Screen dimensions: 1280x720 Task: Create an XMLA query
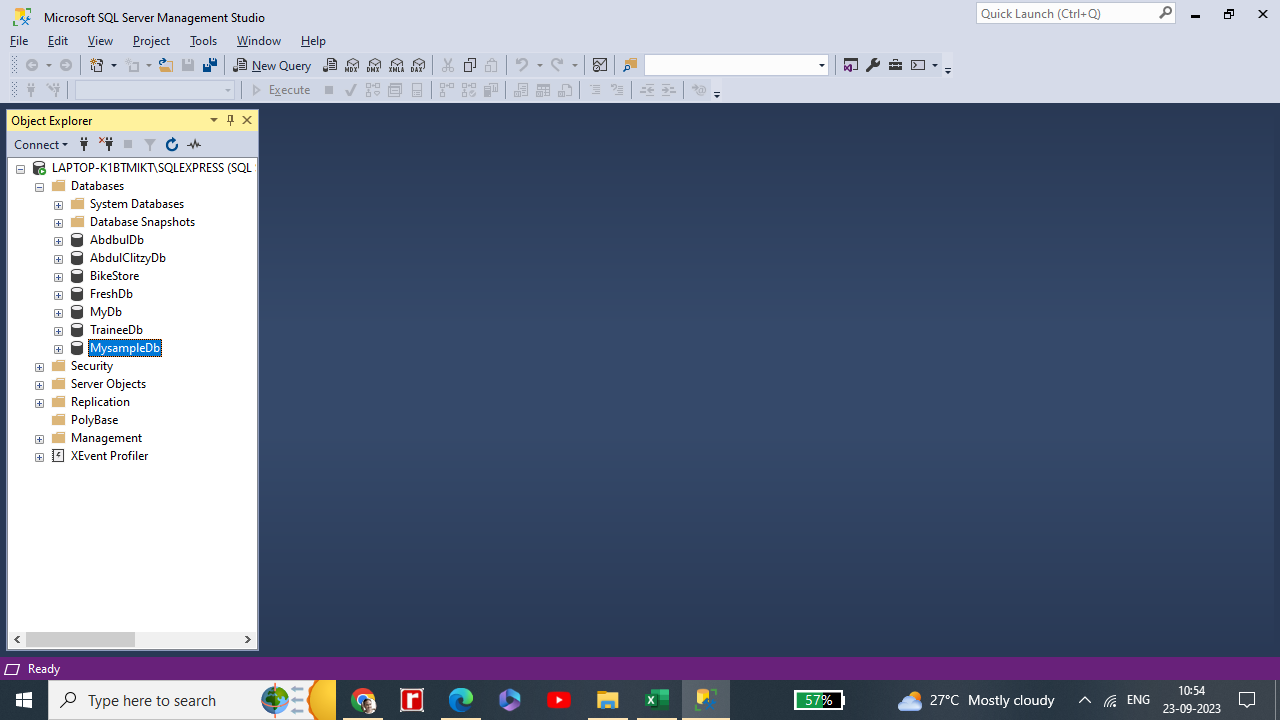click(396, 65)
